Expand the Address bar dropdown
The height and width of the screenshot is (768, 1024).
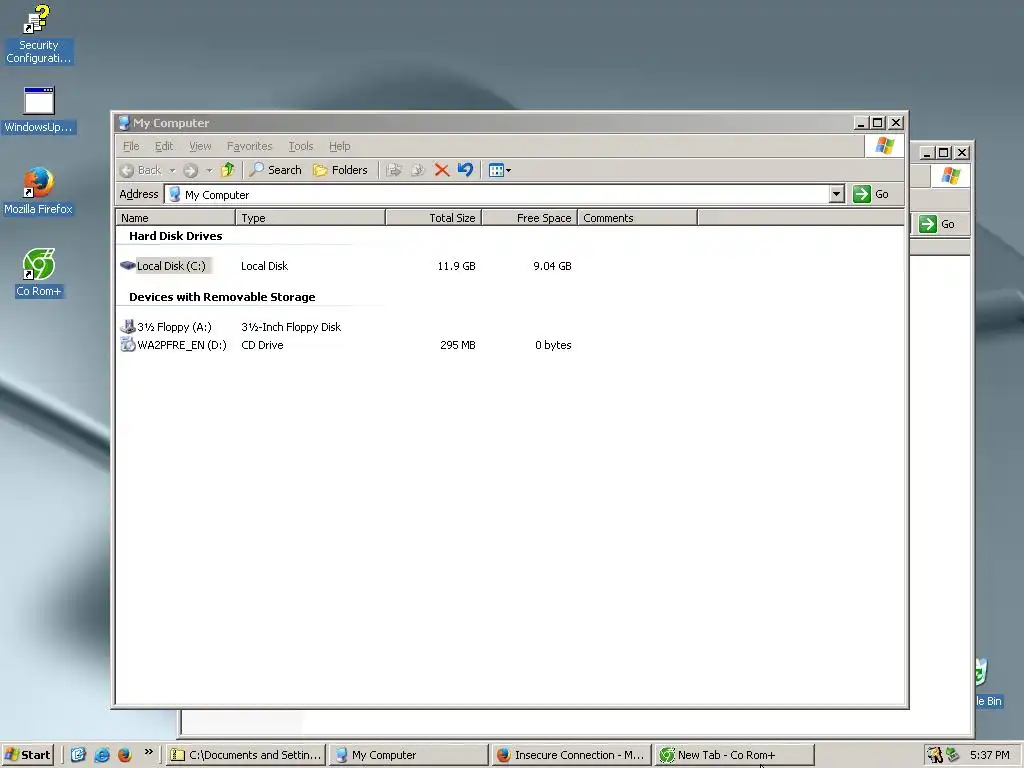click(x=836, y=194)
